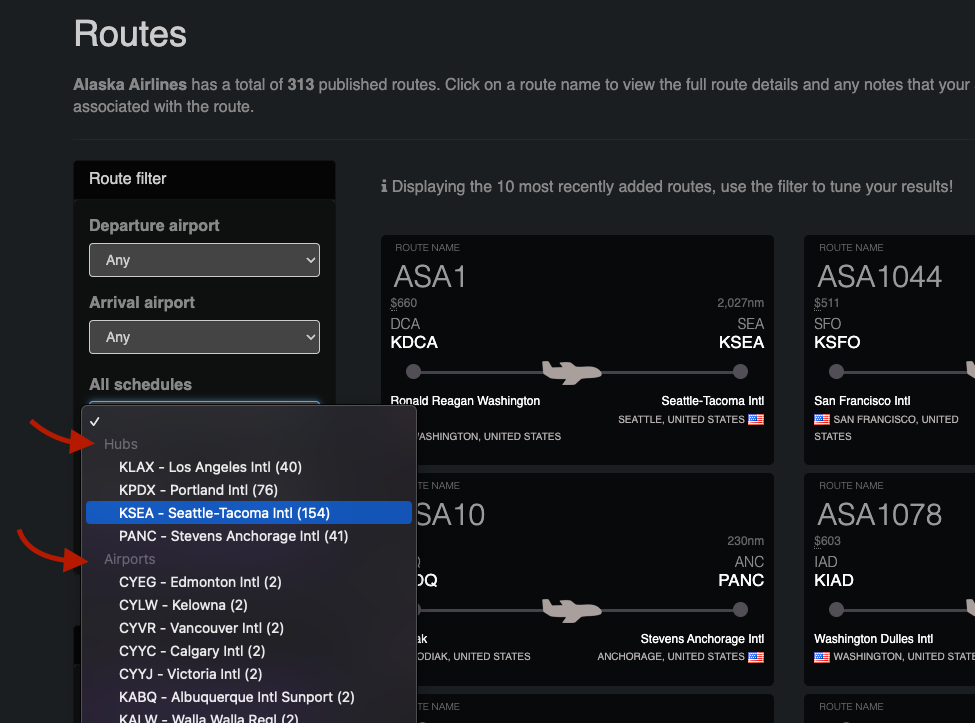Click the $603 price on ASA1078
The image size is (975, 723).
[x=827, y=541]
